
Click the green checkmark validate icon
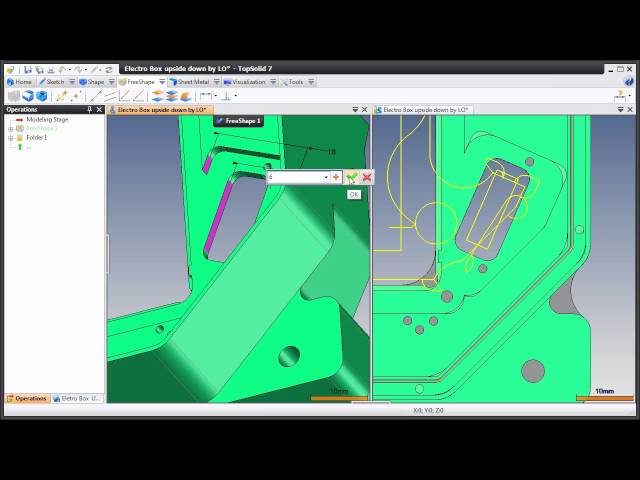(x=351, y=177)
